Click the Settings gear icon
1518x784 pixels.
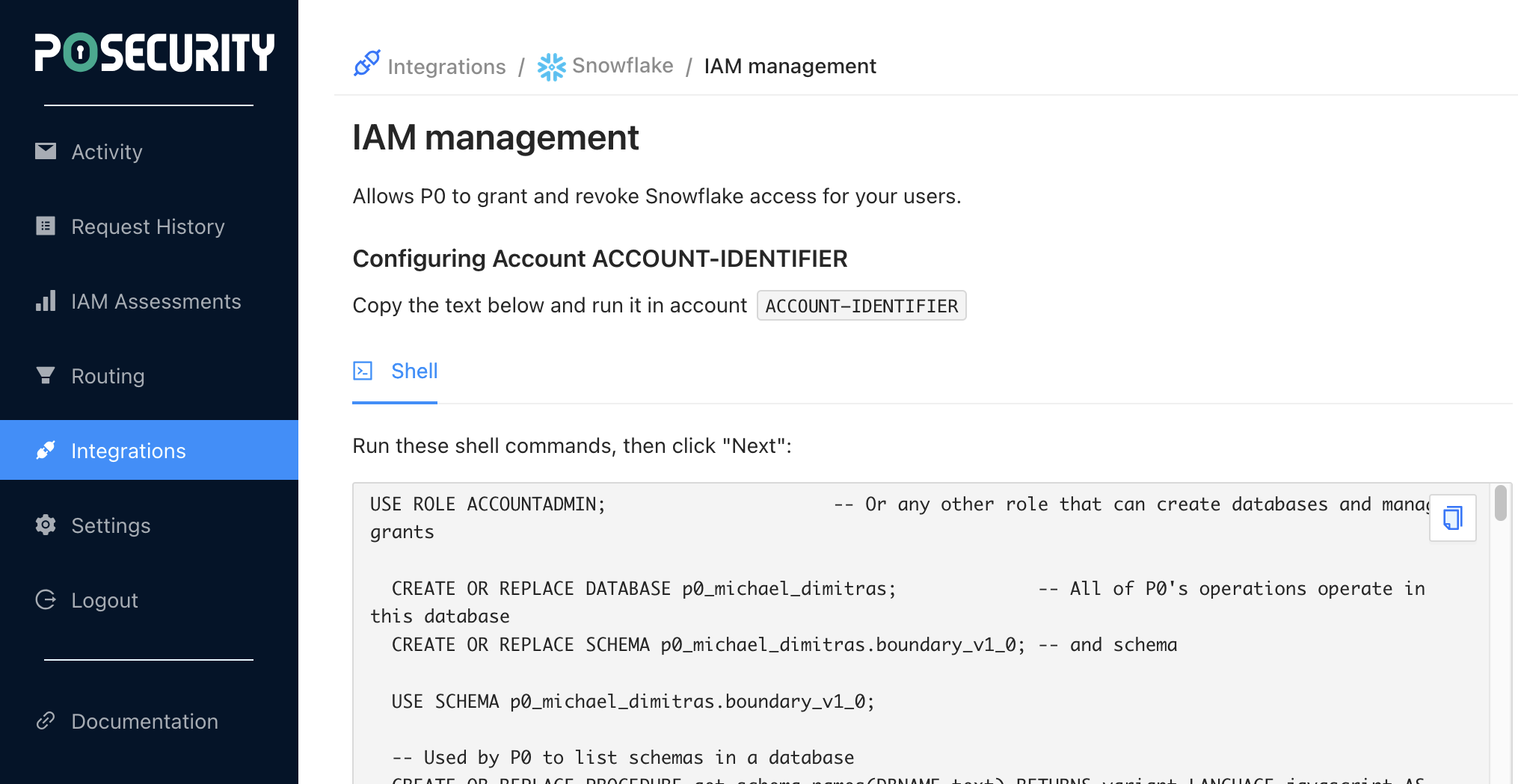pos(46,525)
